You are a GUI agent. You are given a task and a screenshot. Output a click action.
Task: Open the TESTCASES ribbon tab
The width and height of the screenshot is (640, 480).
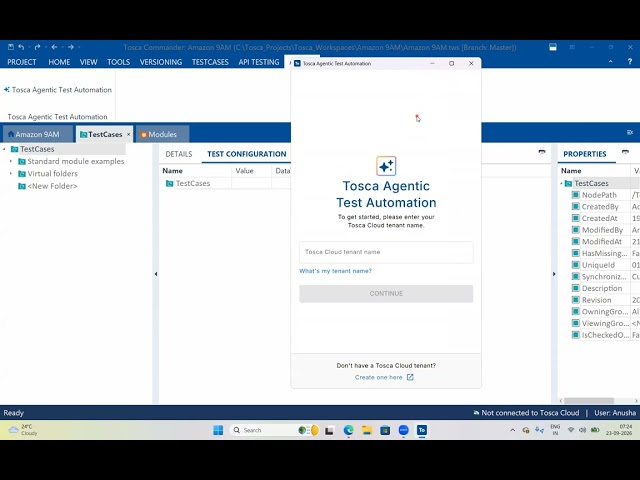(210, 62)
